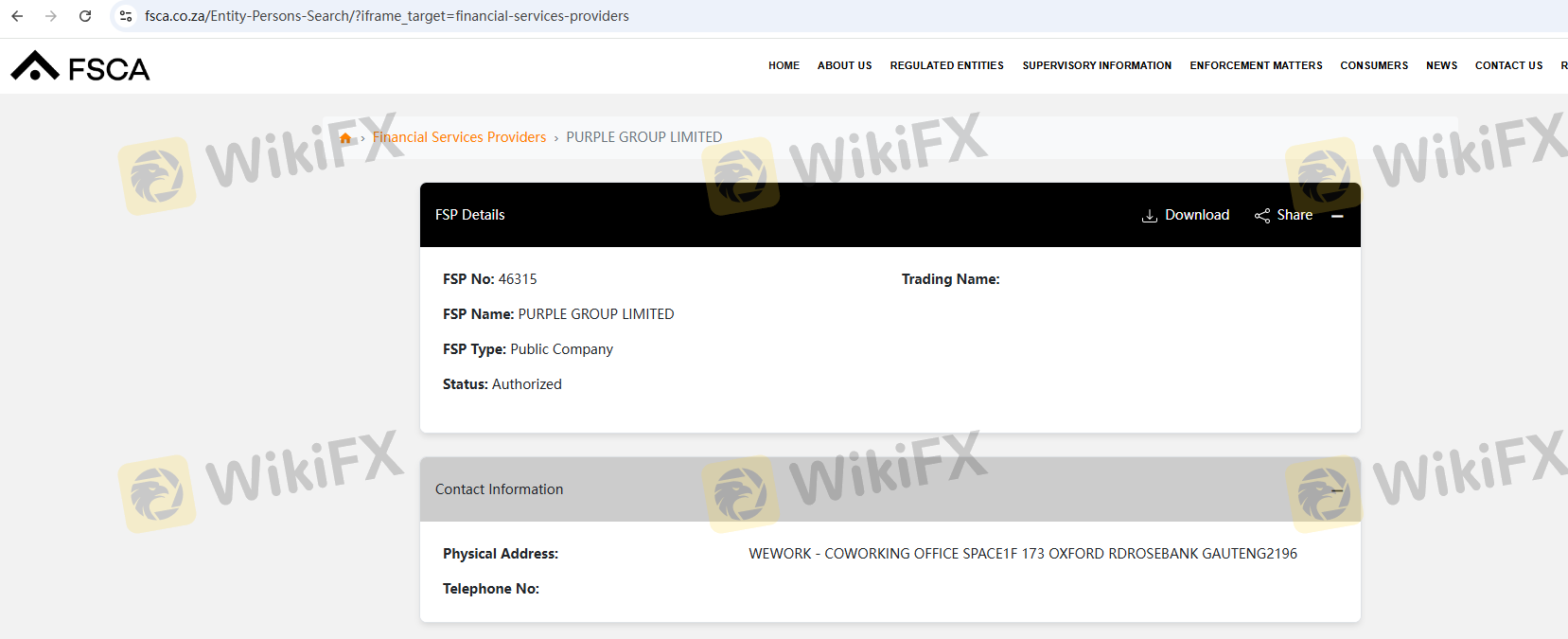Go to the Home menu item
This screenshot has width=1568, height=639.
(x=784, y=65)
